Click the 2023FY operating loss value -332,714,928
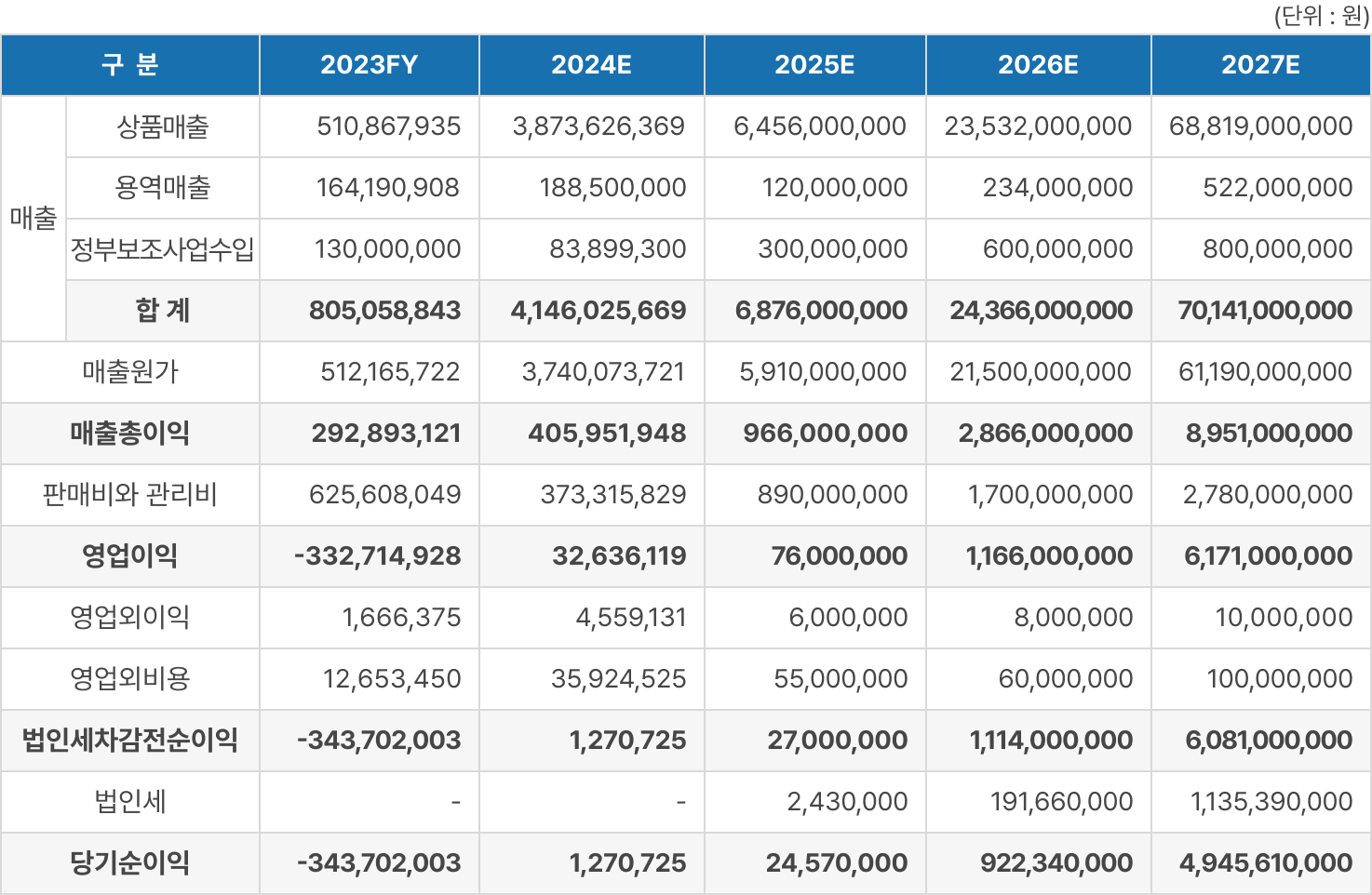 pyautogui.click(x=377, y=556)
